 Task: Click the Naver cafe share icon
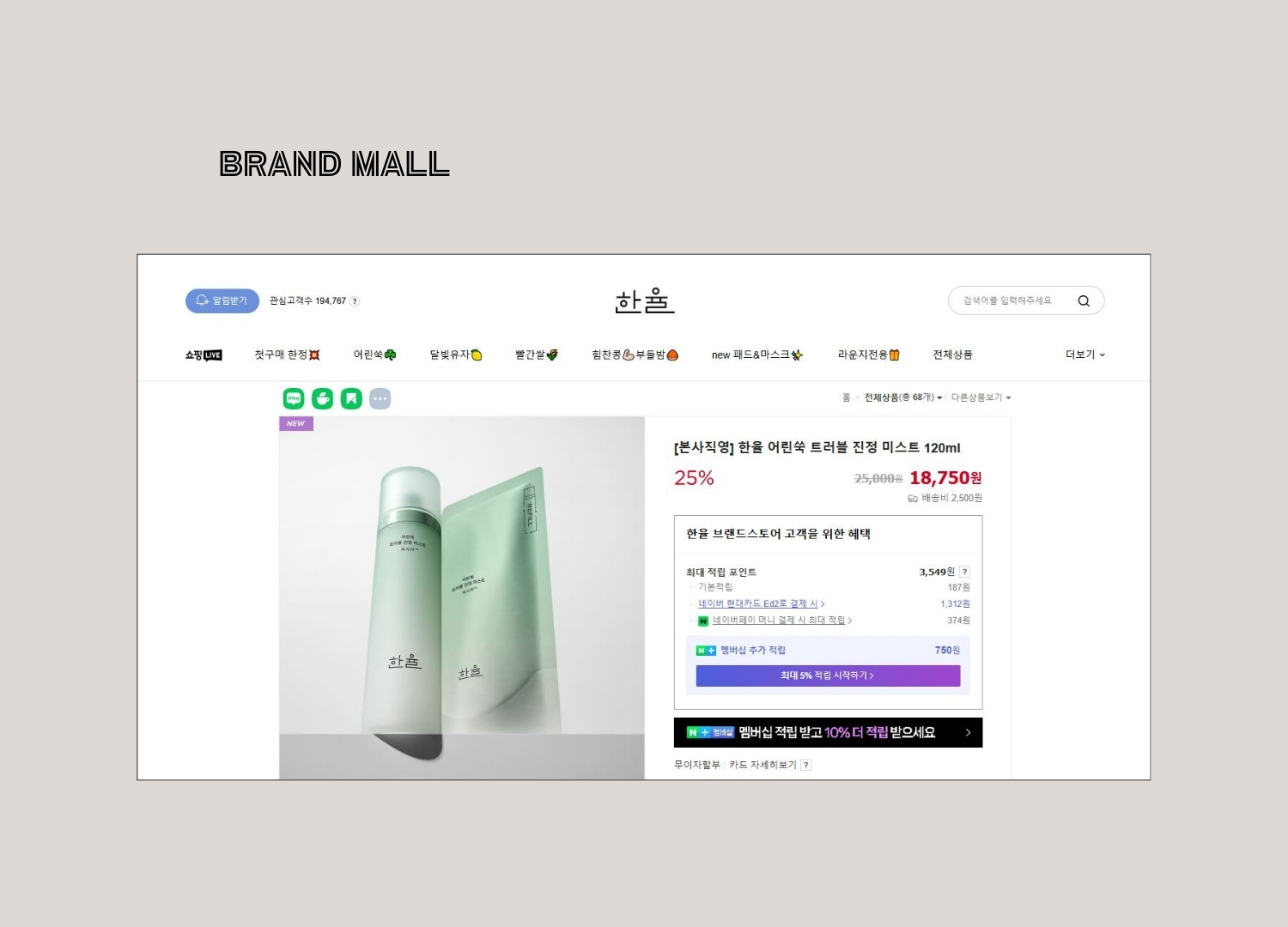[x=323, y=398]
